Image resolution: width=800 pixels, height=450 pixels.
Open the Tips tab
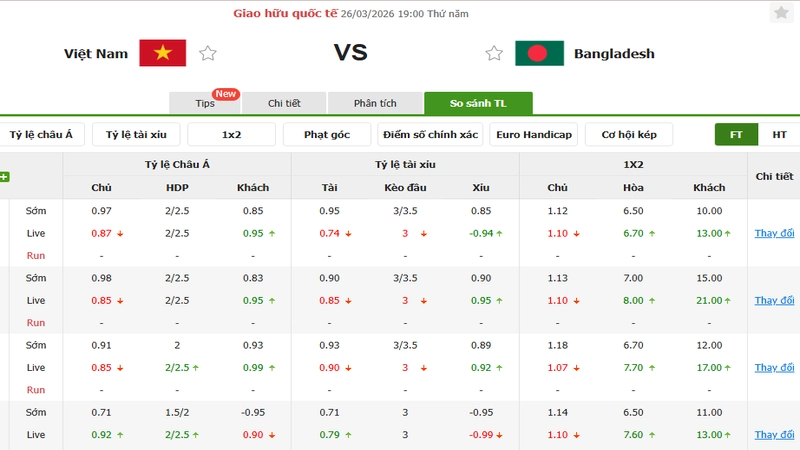[206, 103]
